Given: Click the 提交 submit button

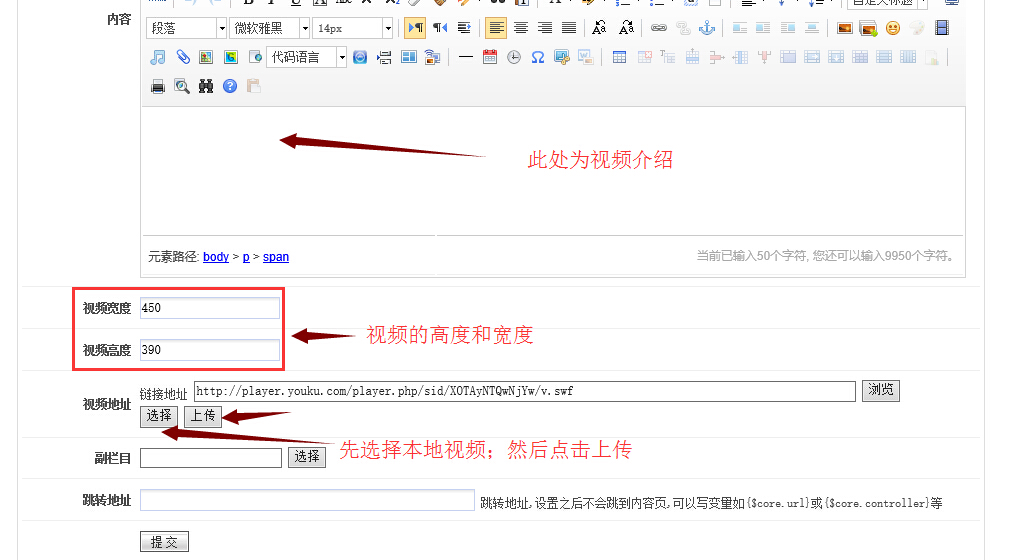Looking at the screenshot, I should (x=164, y=542).
